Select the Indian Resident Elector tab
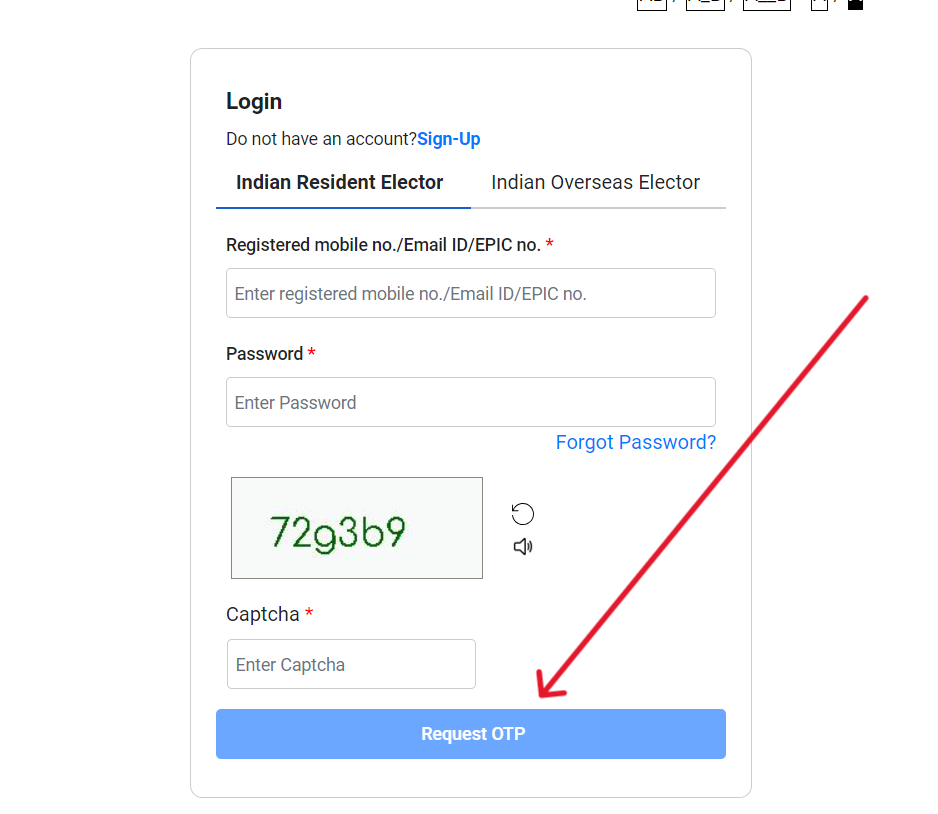Viewport: 938px width, 814px height. [339, 182]
